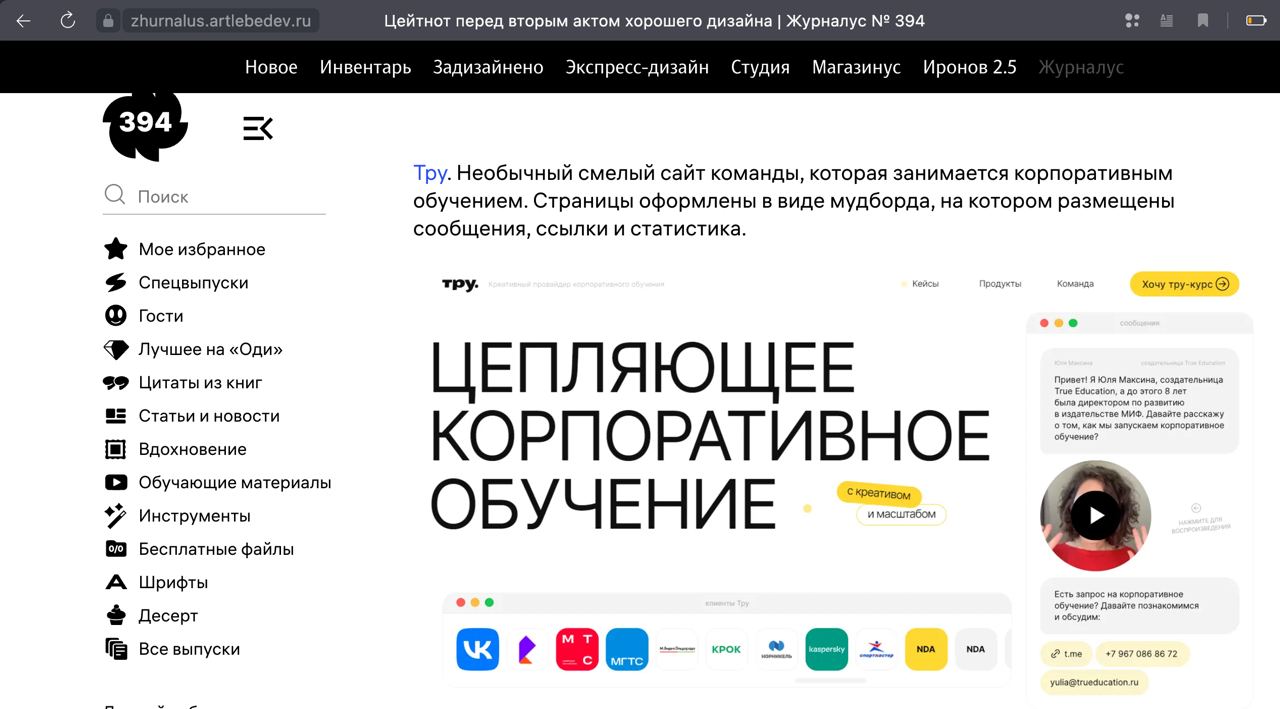This screenshot has width=1280, height=709.
Task: Play the video in Тру preview
Action: (1096, 515)
